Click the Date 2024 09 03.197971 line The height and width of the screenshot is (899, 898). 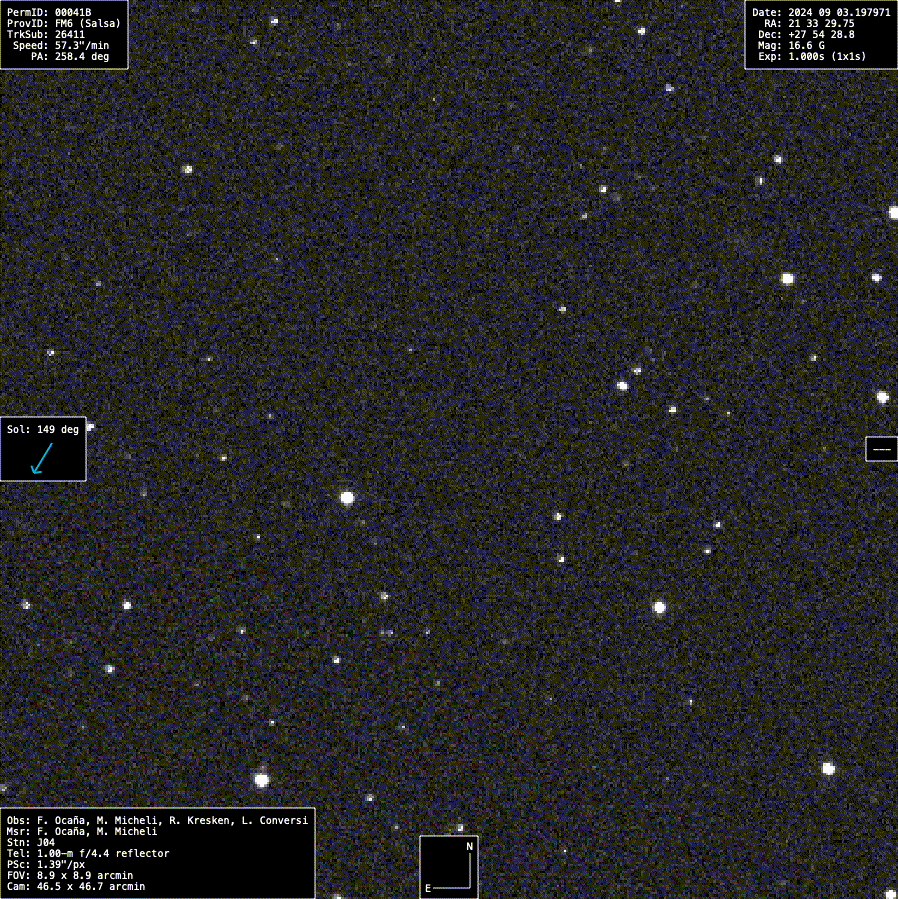coord(821,12)
